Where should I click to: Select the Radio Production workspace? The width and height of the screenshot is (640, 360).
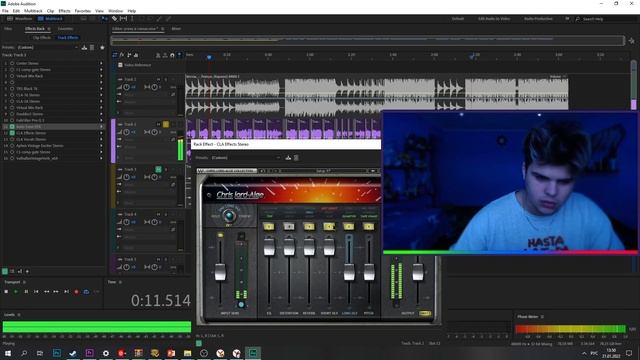538,19
